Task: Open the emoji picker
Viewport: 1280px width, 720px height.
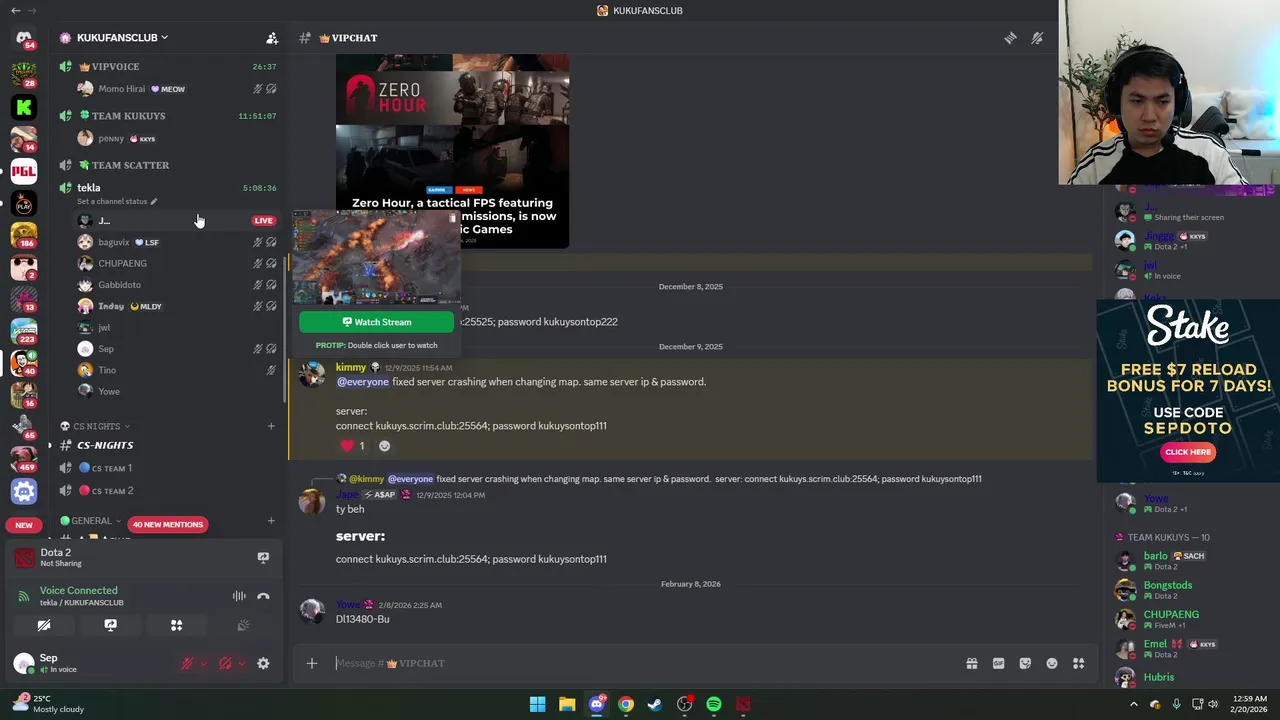Action: tap(1052, 663)
